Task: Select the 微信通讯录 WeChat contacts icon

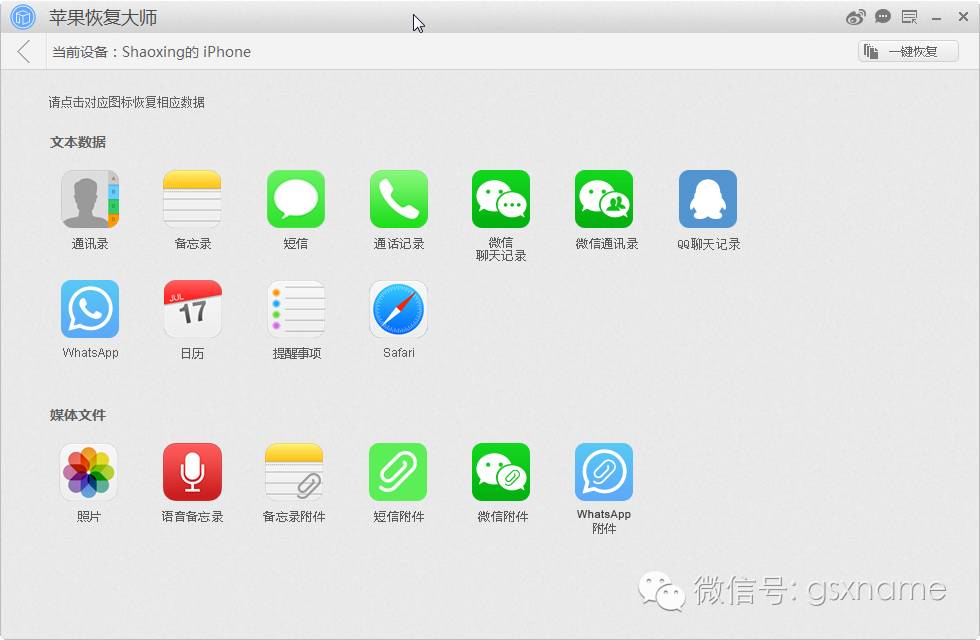Action: [x=604, y=199]
